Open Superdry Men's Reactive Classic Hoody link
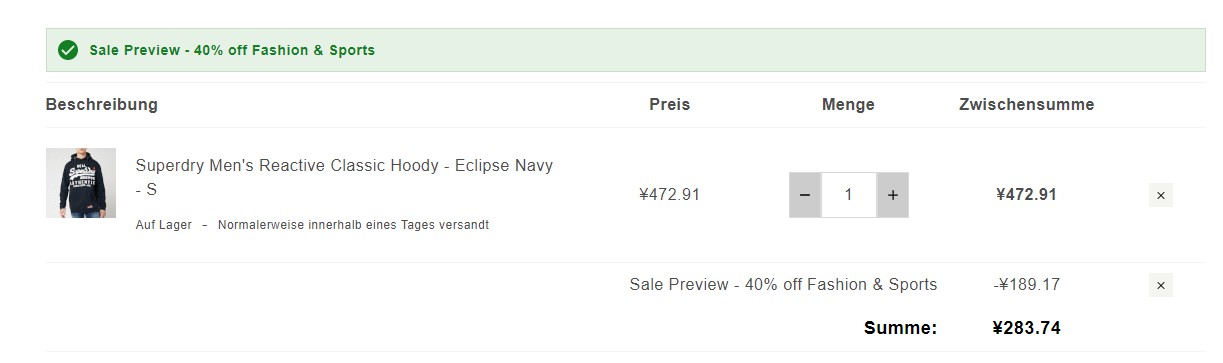The height and width of the screenshot is (363, 1223). (x=344, y=177)
